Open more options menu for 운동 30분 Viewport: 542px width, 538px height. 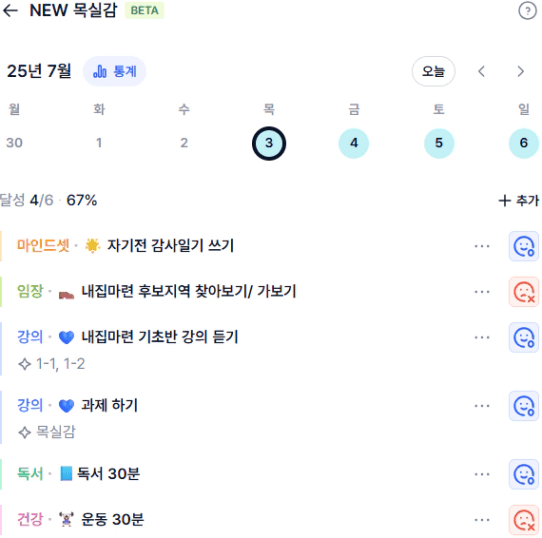click(482, 520)
